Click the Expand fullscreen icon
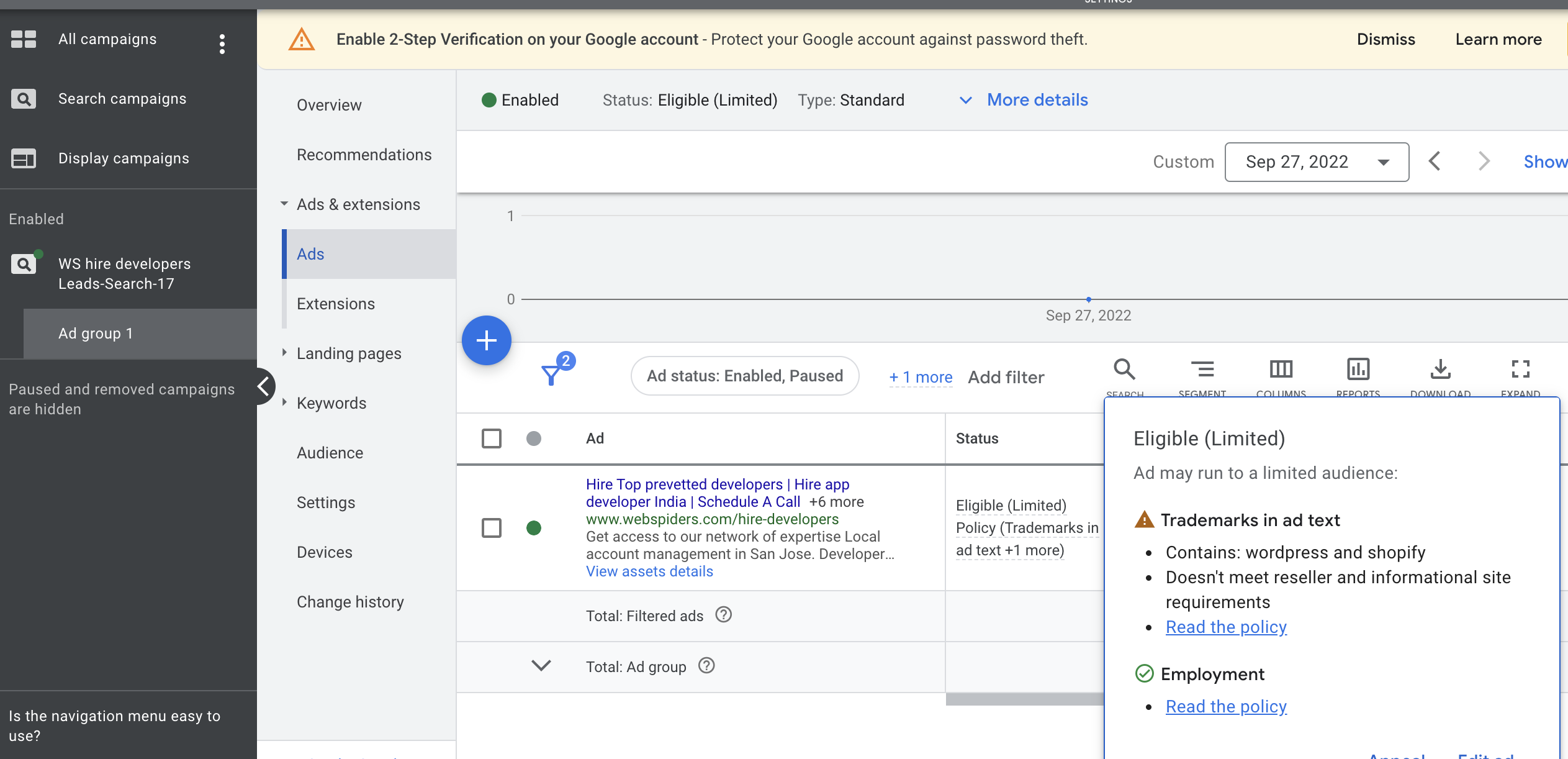1568x759 pixels. click(x=1520, y=370)
